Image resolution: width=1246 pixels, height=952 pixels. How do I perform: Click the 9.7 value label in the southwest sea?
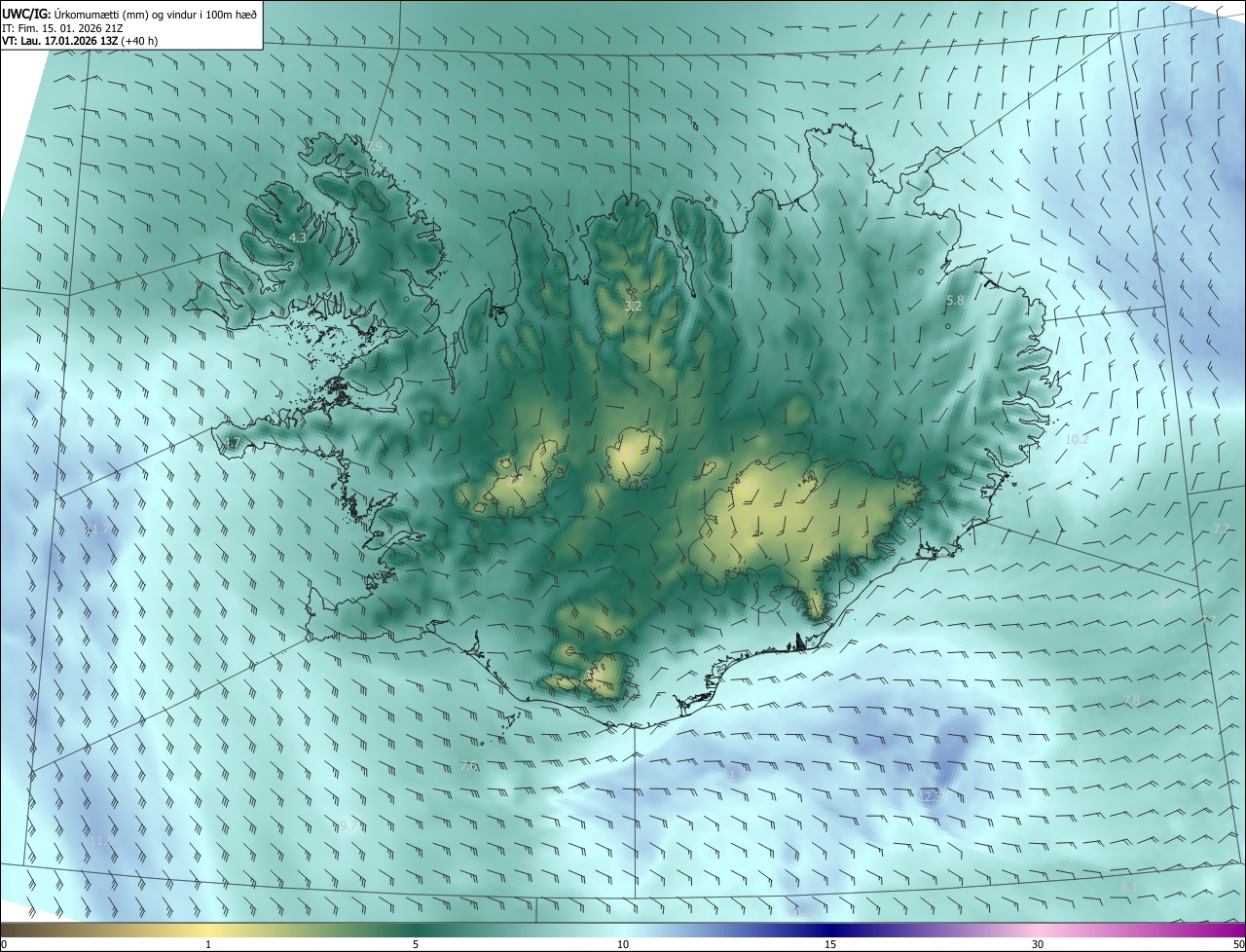coord(348,825)
